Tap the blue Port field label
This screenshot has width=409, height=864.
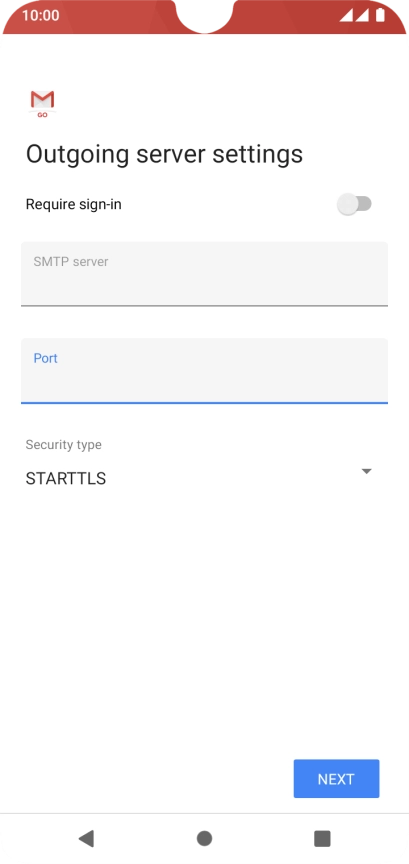[x=46, y=358]
